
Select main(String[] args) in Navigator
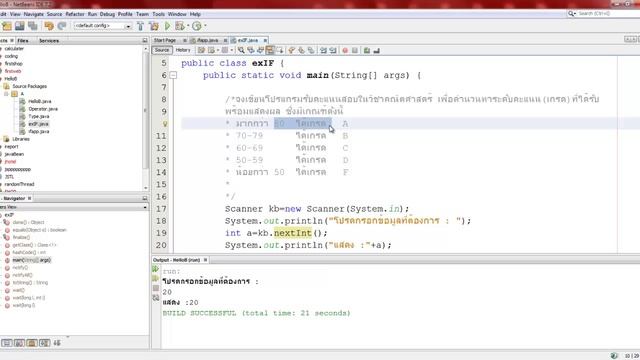31,260
